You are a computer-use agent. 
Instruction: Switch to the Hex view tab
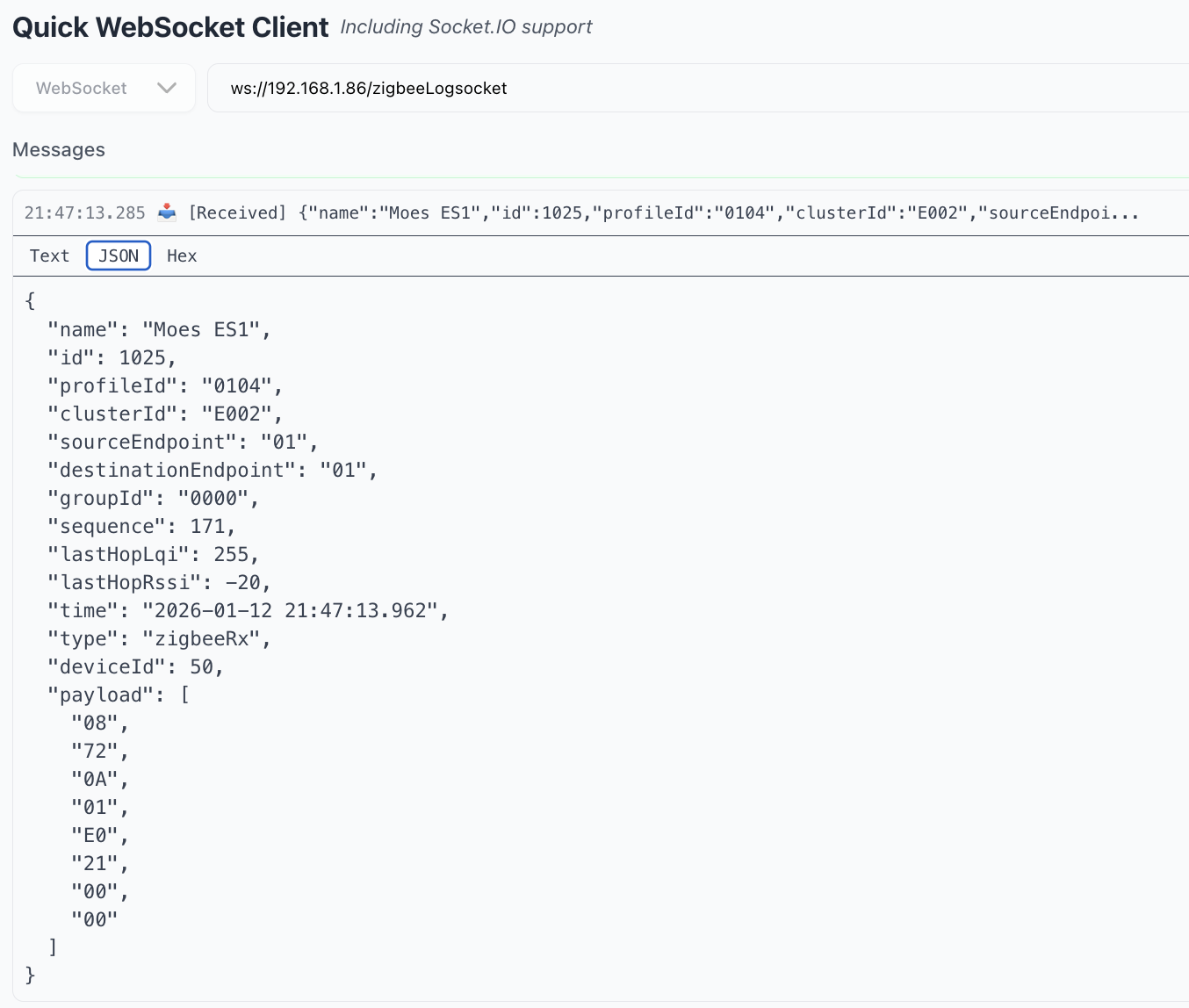click(182, 256)
